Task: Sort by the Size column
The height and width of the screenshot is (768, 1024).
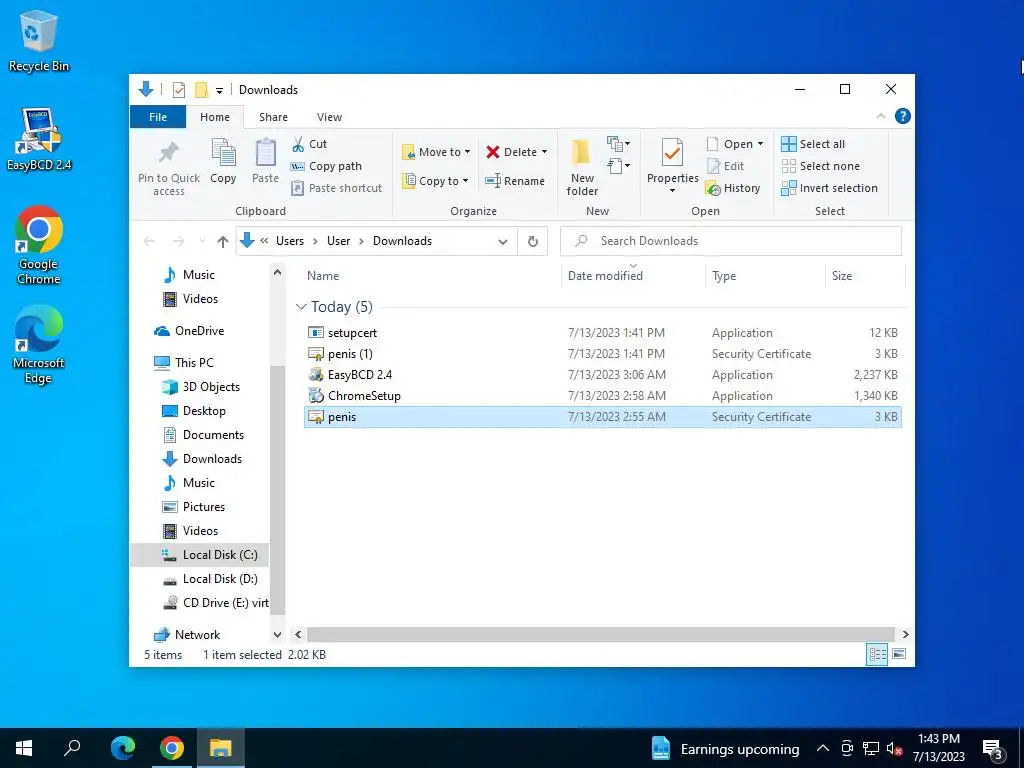Action: click(865, 276)
